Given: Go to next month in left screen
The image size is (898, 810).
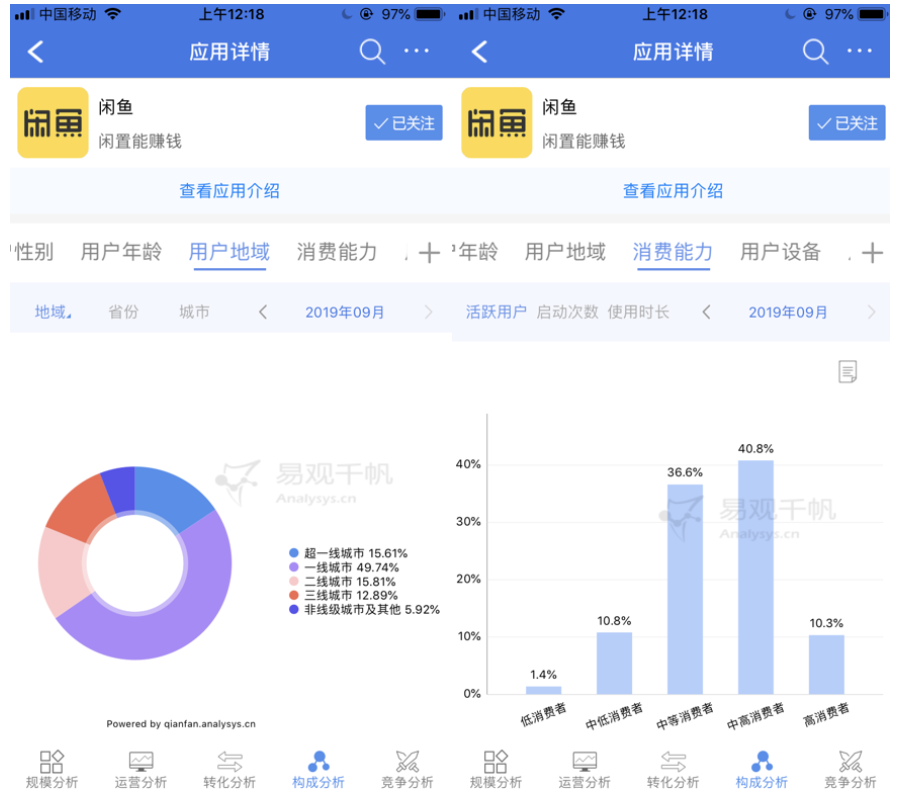Looking at the screenshot, I should coord(428,312).
